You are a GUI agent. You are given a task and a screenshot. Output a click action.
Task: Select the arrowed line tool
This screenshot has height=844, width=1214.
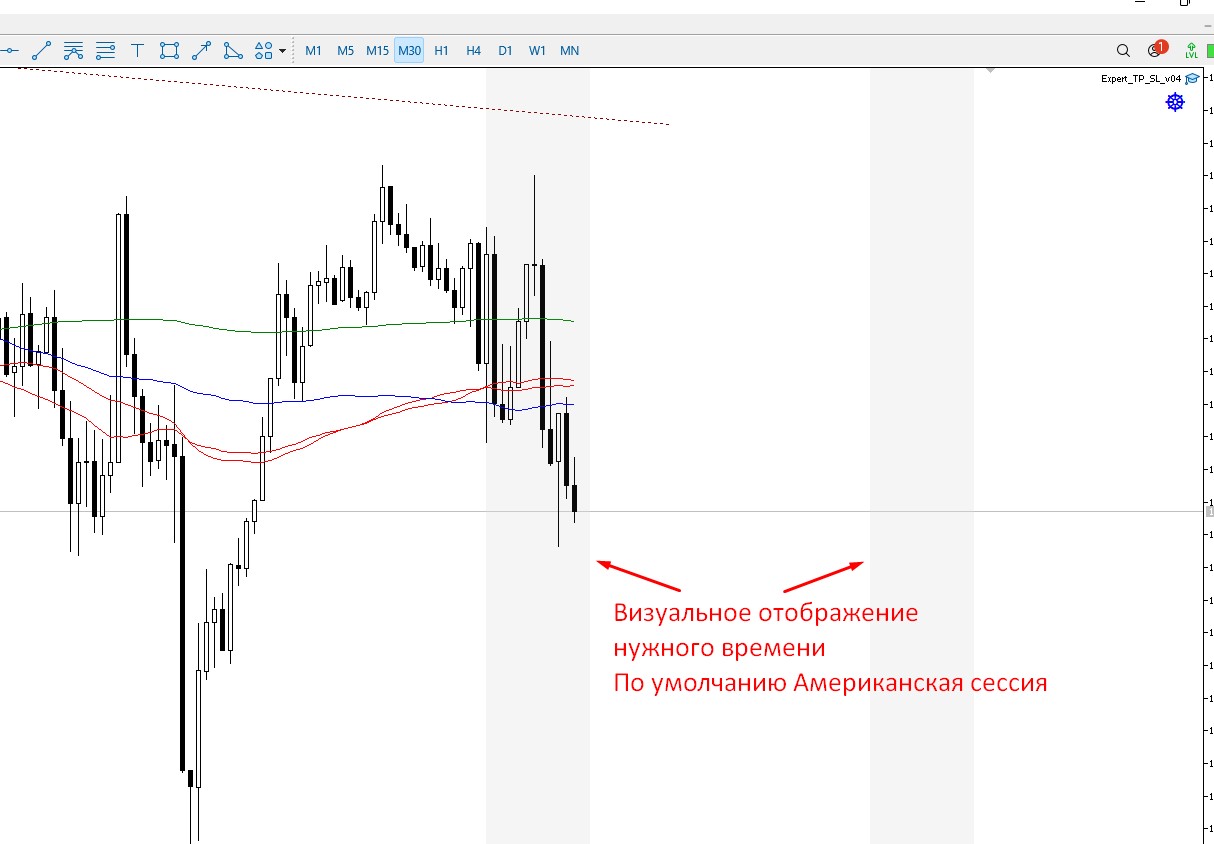pos(201,50)
